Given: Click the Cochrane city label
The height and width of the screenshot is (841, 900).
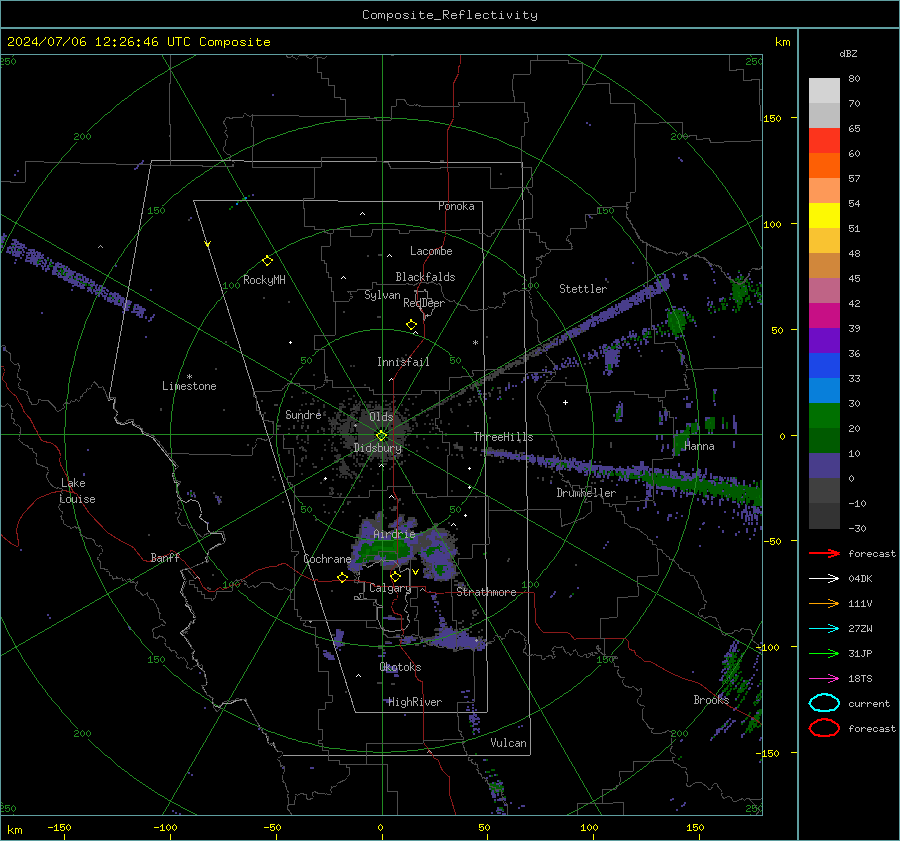Looking at the screenshot, I should 327,559.
